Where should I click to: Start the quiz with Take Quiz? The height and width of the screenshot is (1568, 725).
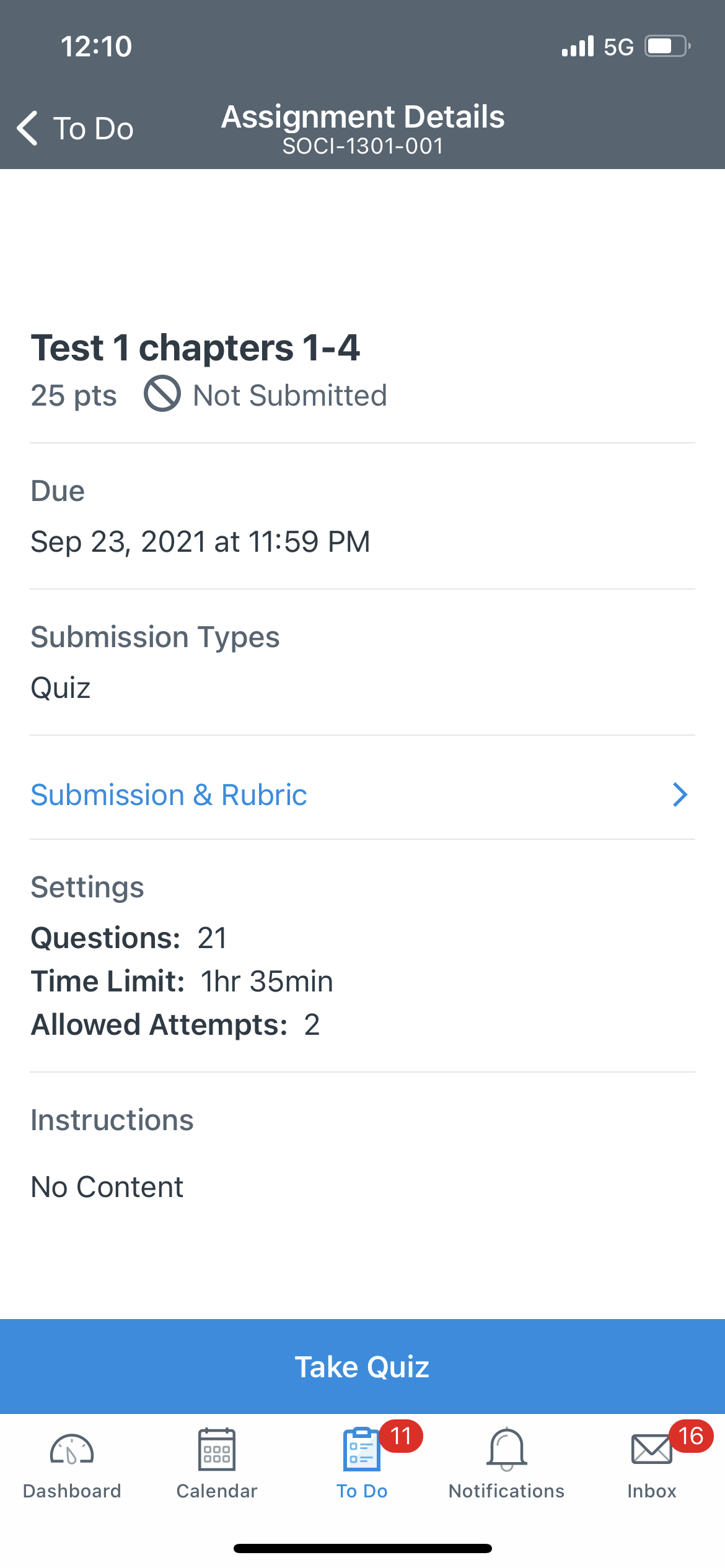point(362,1366)
